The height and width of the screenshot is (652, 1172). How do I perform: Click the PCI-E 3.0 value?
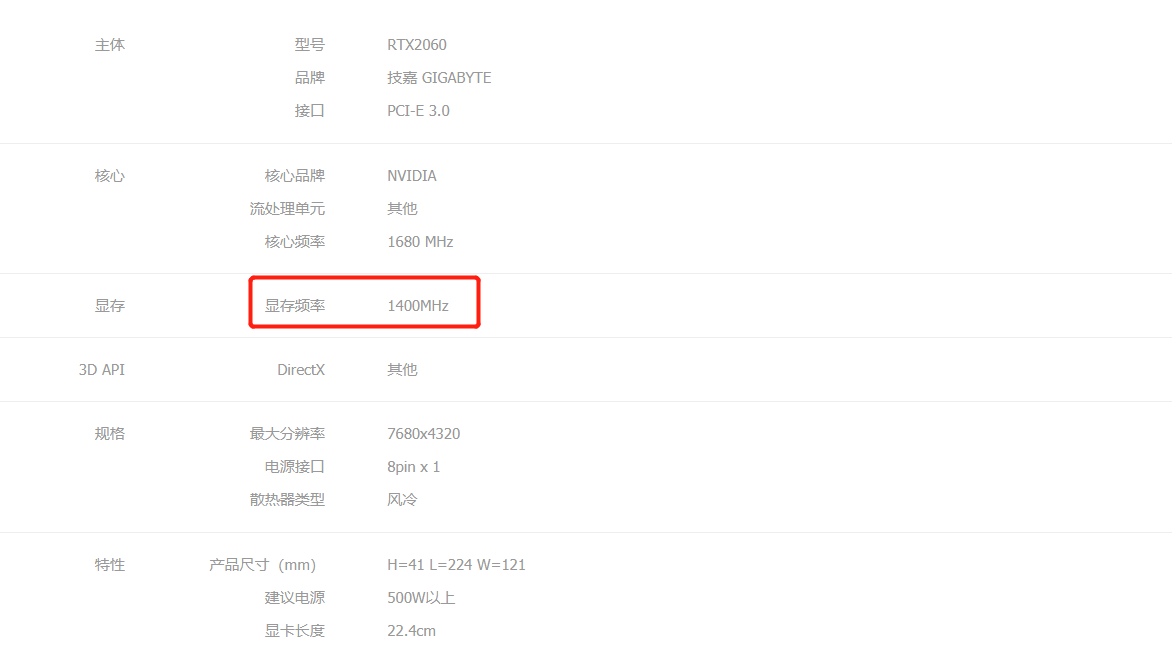(418, 111)
